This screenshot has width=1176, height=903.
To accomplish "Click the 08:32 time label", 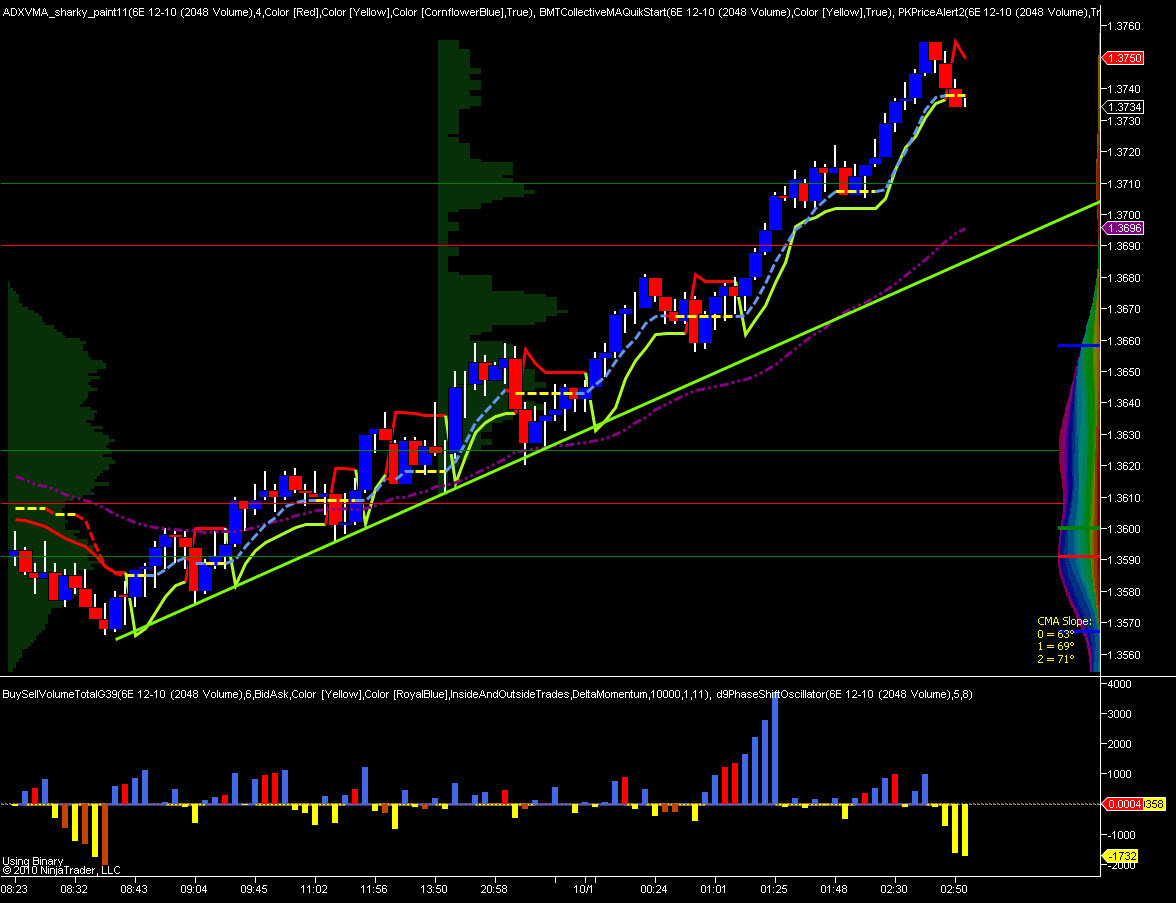I will (74, 890).
